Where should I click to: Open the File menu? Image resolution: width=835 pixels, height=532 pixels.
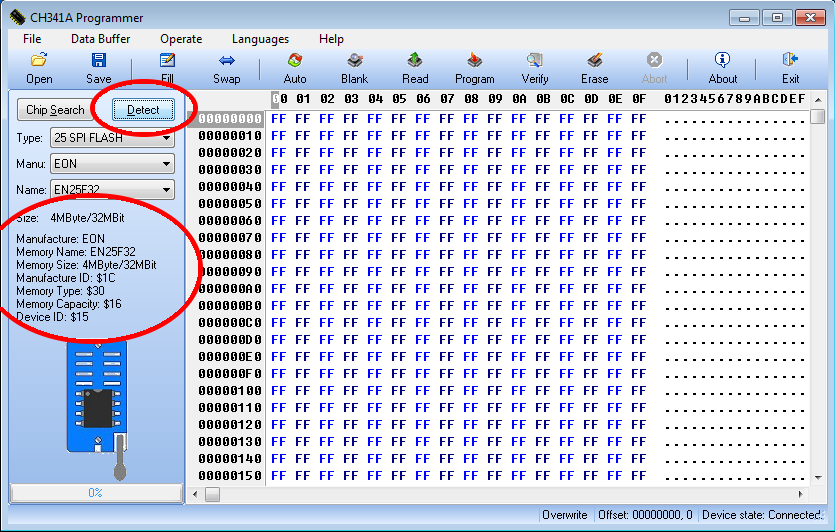[32, 39]
